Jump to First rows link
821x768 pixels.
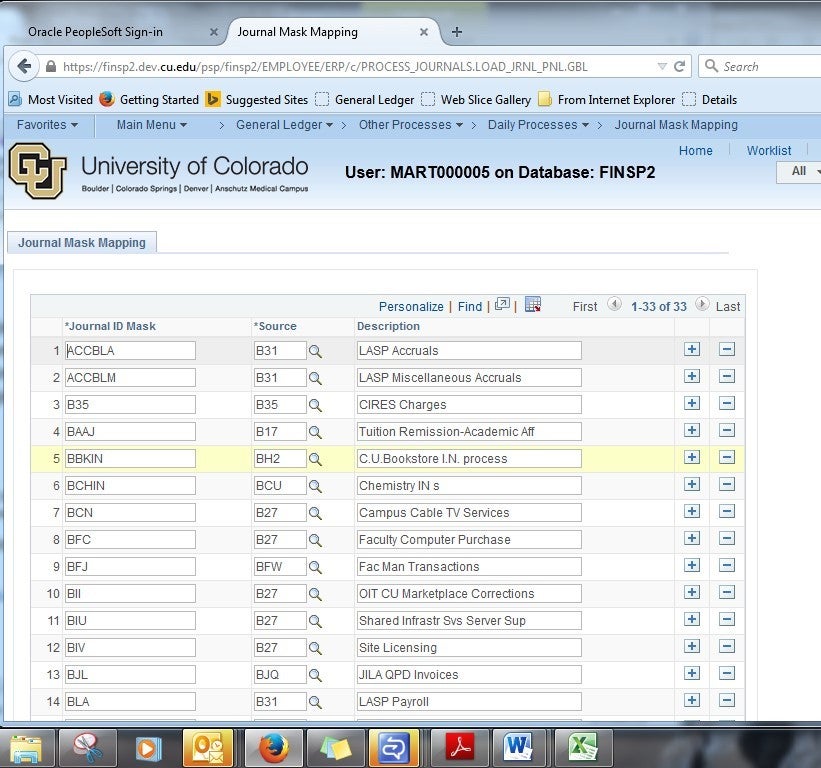pyautogui.click(x=585, y=307)
